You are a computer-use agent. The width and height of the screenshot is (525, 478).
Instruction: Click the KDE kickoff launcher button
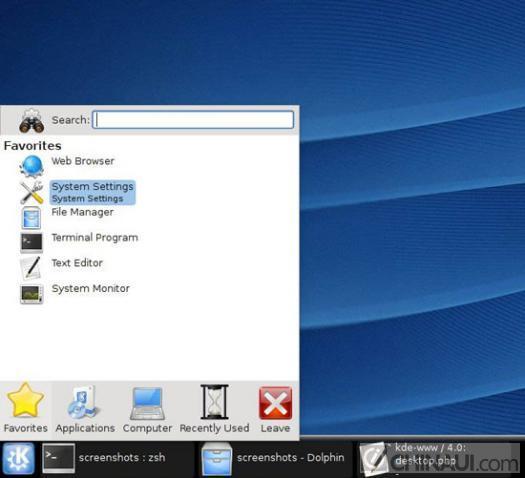click(x=18, y=459)
